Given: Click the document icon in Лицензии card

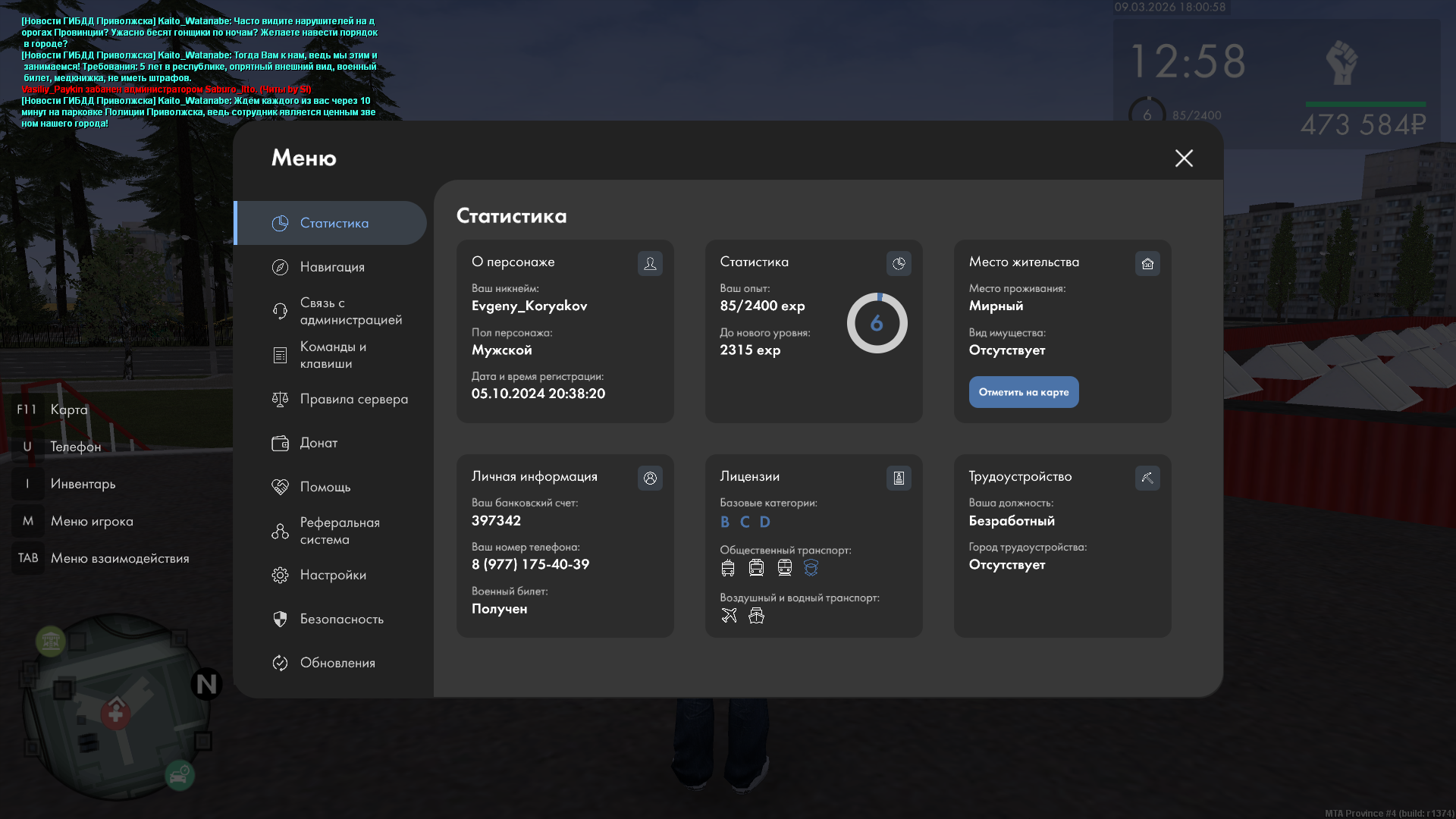Looking at the screenshot, I should pyautogui.click(x=899, y=478).
